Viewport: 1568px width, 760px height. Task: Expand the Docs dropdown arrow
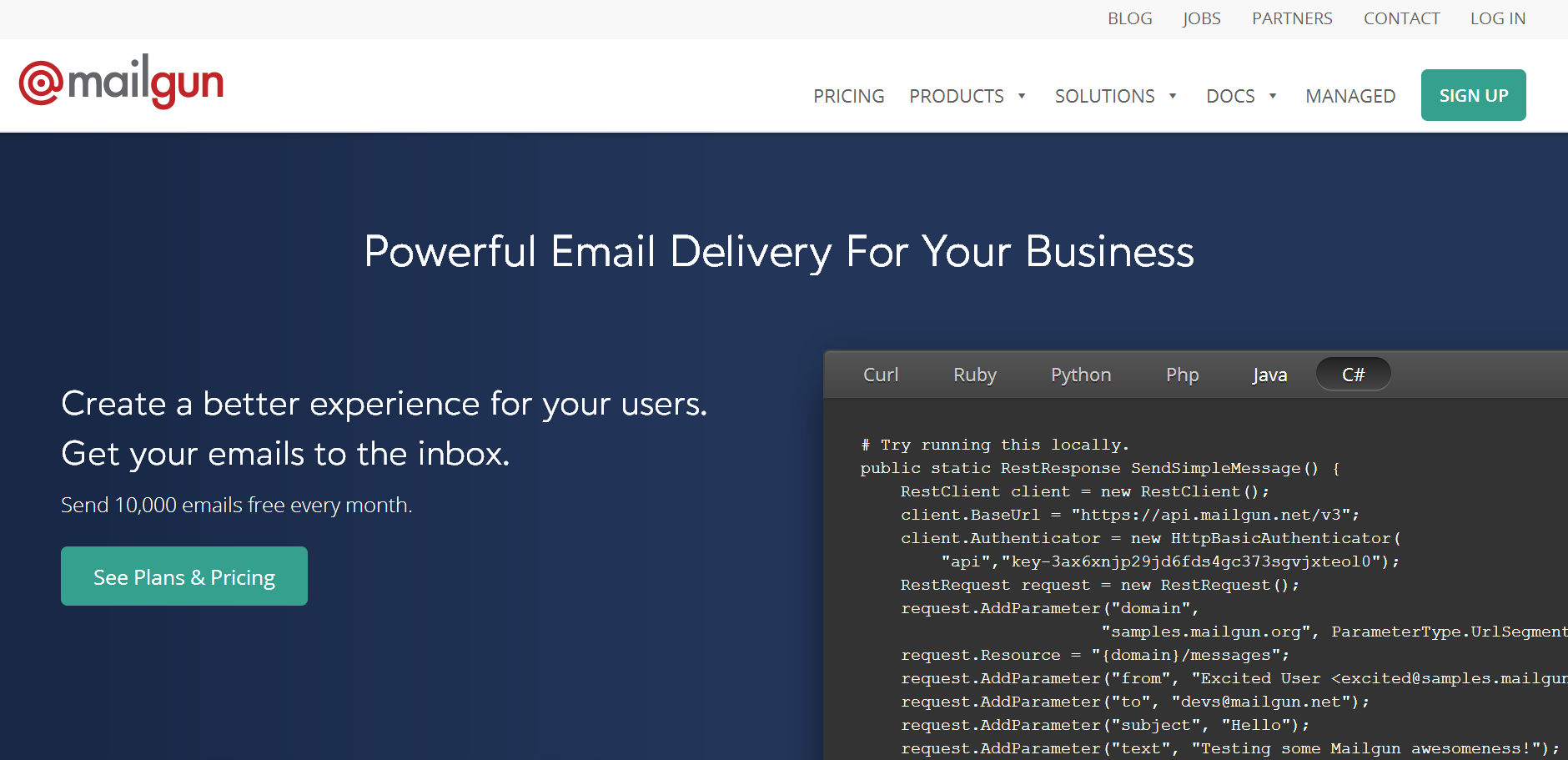[1273, 96]
